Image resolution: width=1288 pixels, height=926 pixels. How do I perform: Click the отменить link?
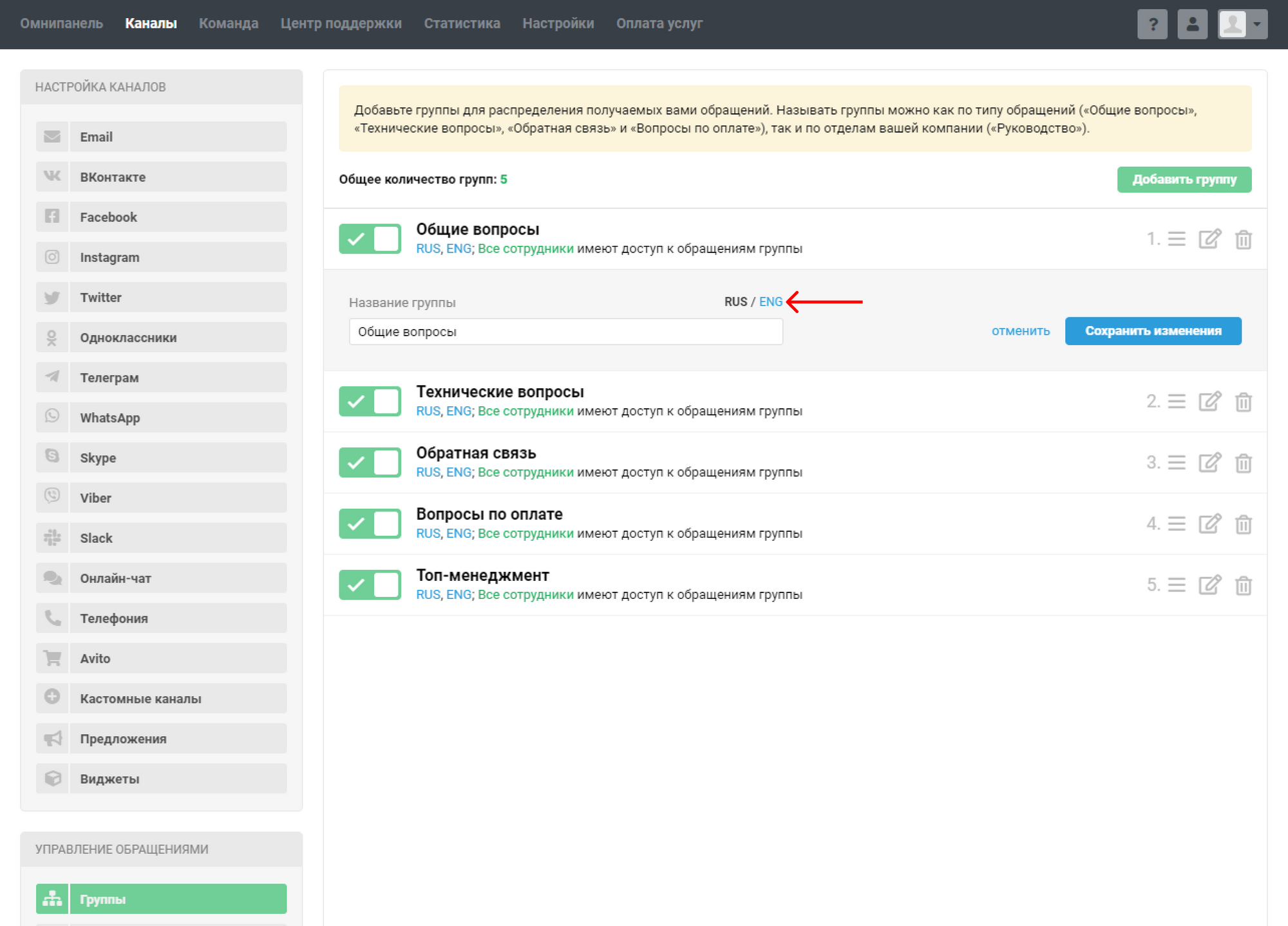(1021, 331)
